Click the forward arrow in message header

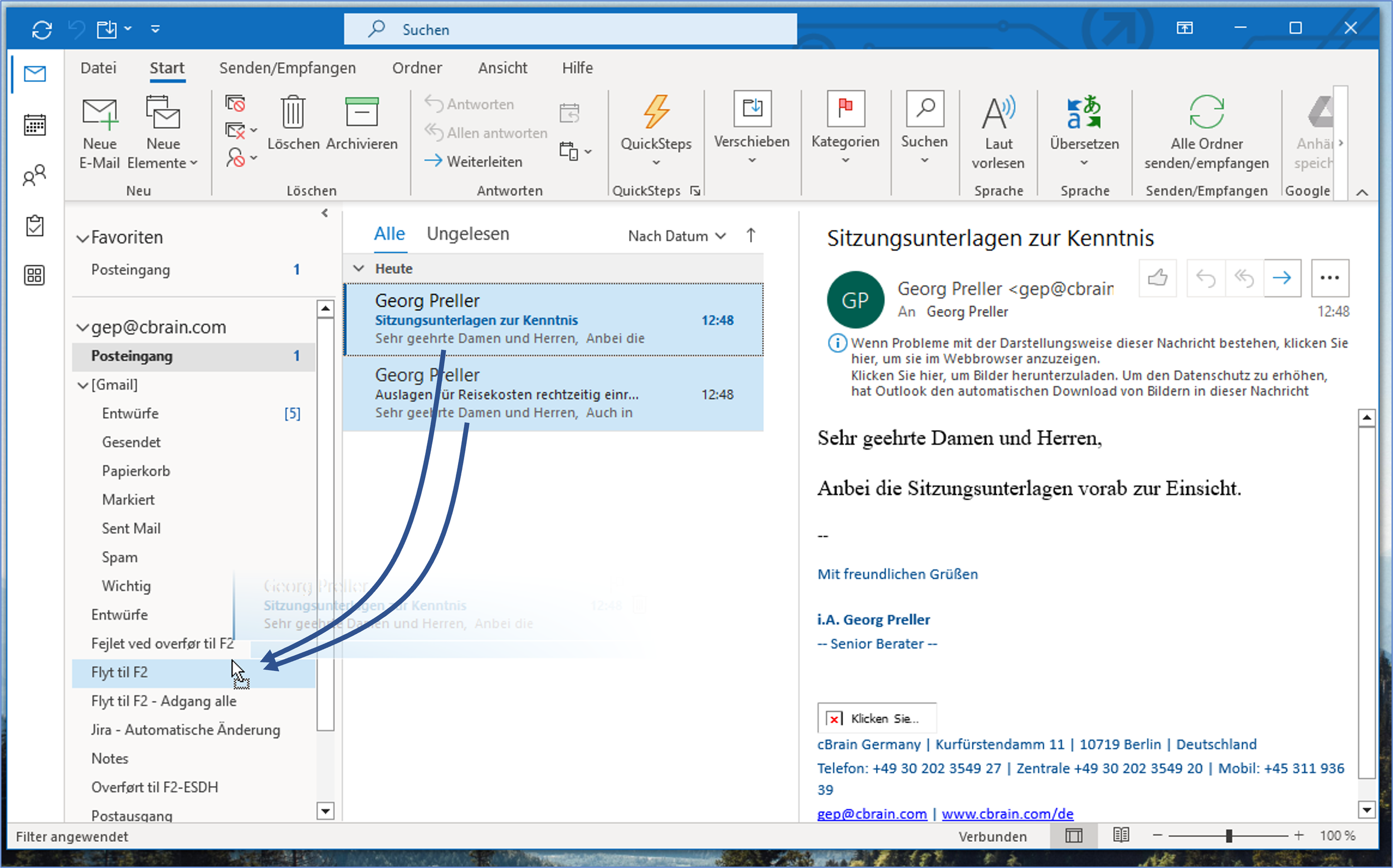coord(1282,279)
